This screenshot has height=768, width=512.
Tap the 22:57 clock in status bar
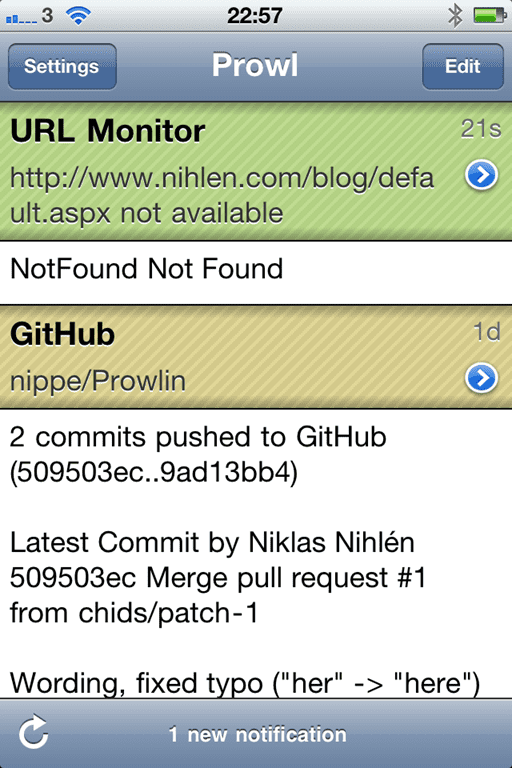(255, 16)
